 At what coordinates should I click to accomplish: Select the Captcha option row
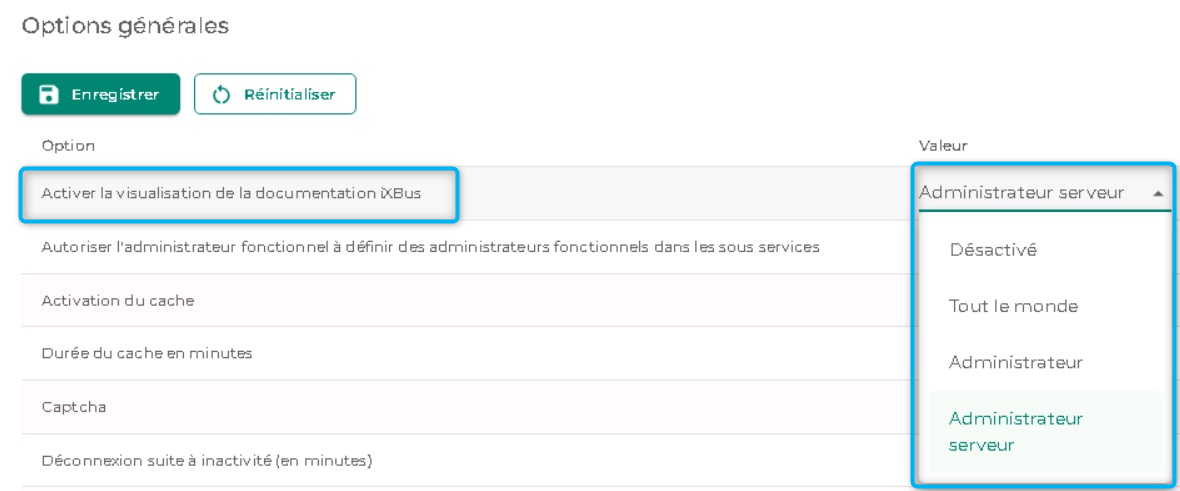(x=74, y=407)
